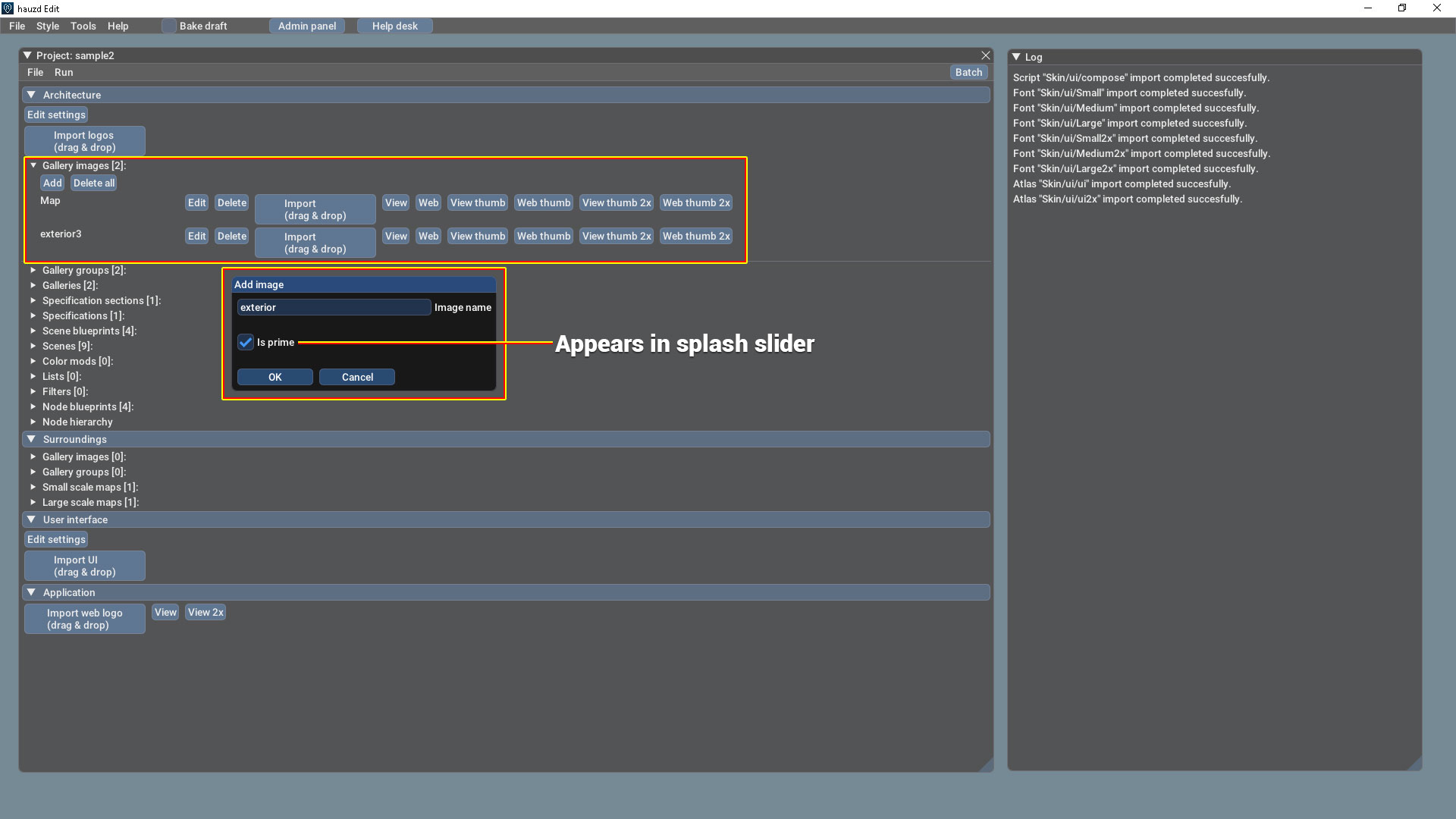Collapse the Application section header
This screenshot has width=1456, height=819.
point(31,592)
